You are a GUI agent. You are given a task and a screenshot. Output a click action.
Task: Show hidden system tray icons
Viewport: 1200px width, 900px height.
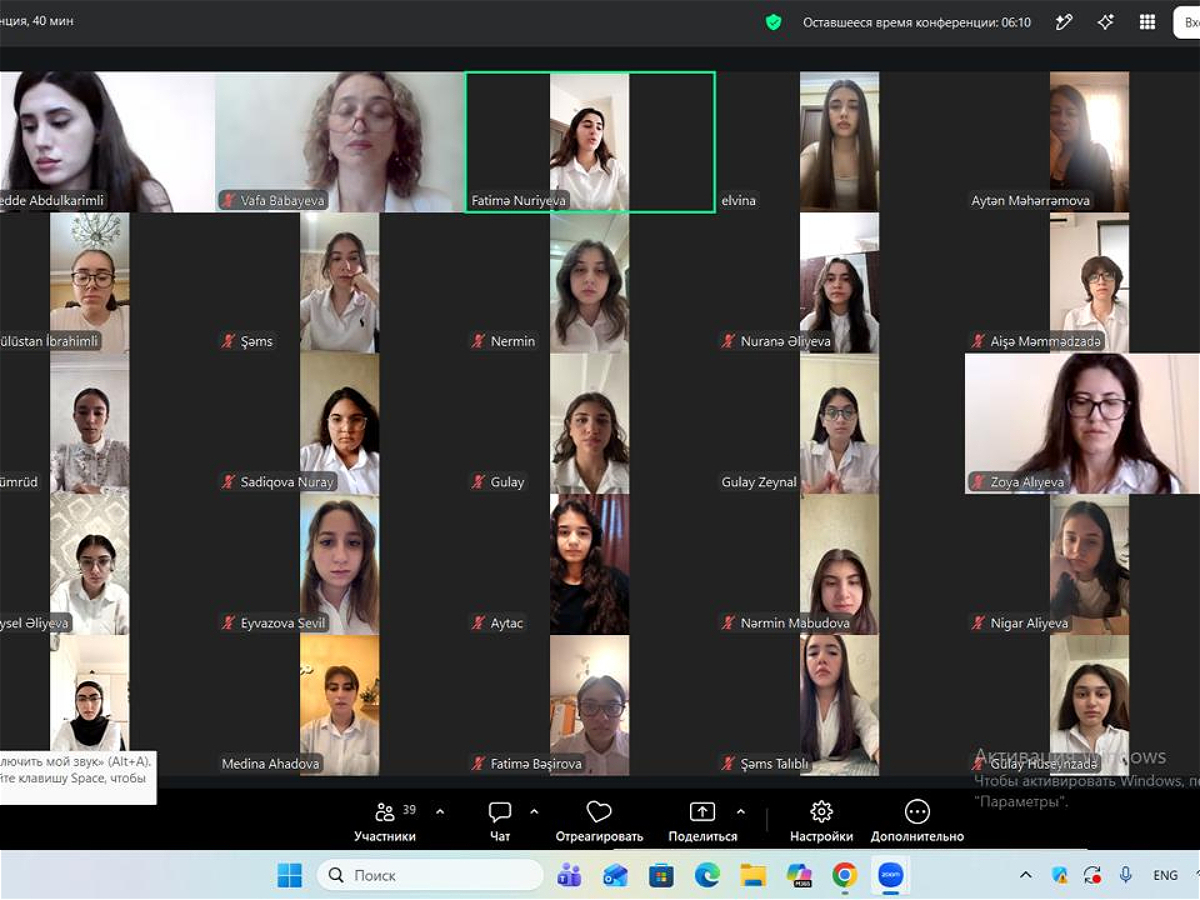pyautogui.click(x=1025, y=875)
